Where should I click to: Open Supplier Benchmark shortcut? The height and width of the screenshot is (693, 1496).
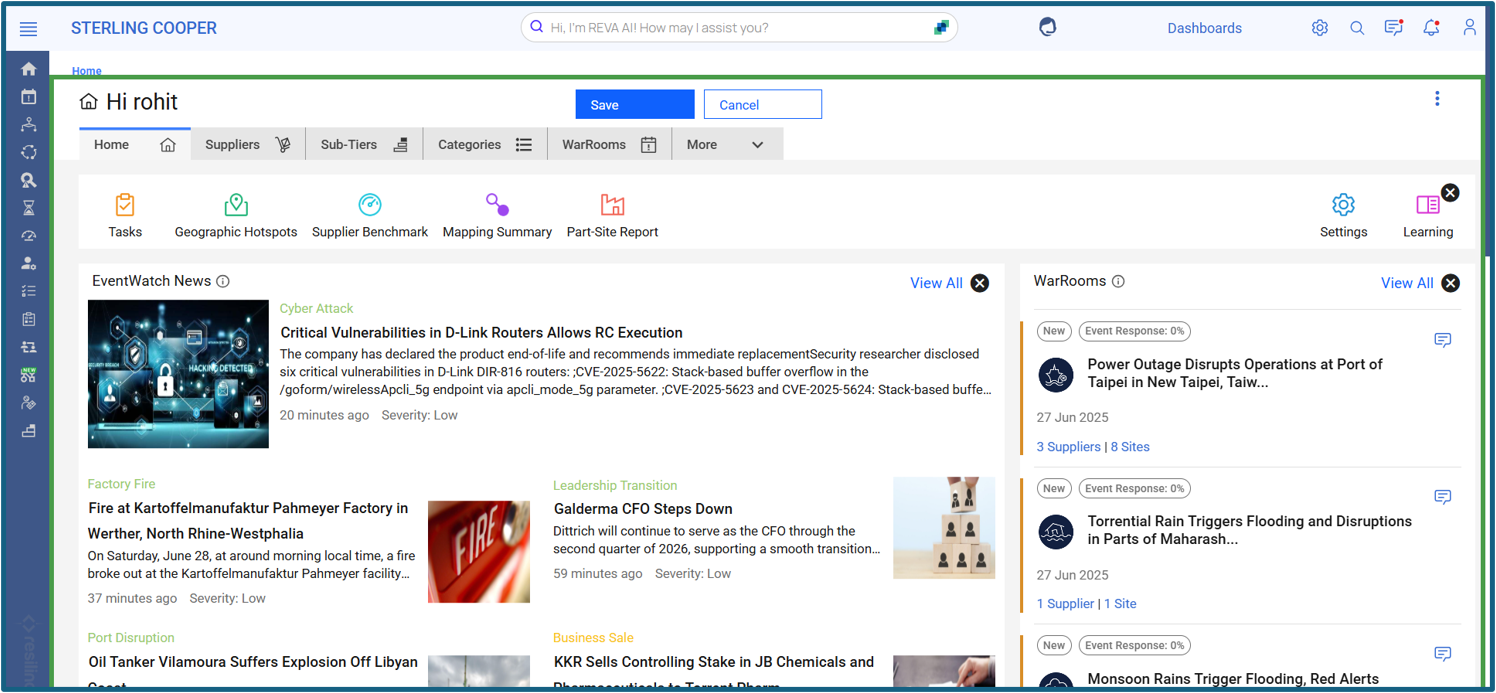(x=370, y=216)
